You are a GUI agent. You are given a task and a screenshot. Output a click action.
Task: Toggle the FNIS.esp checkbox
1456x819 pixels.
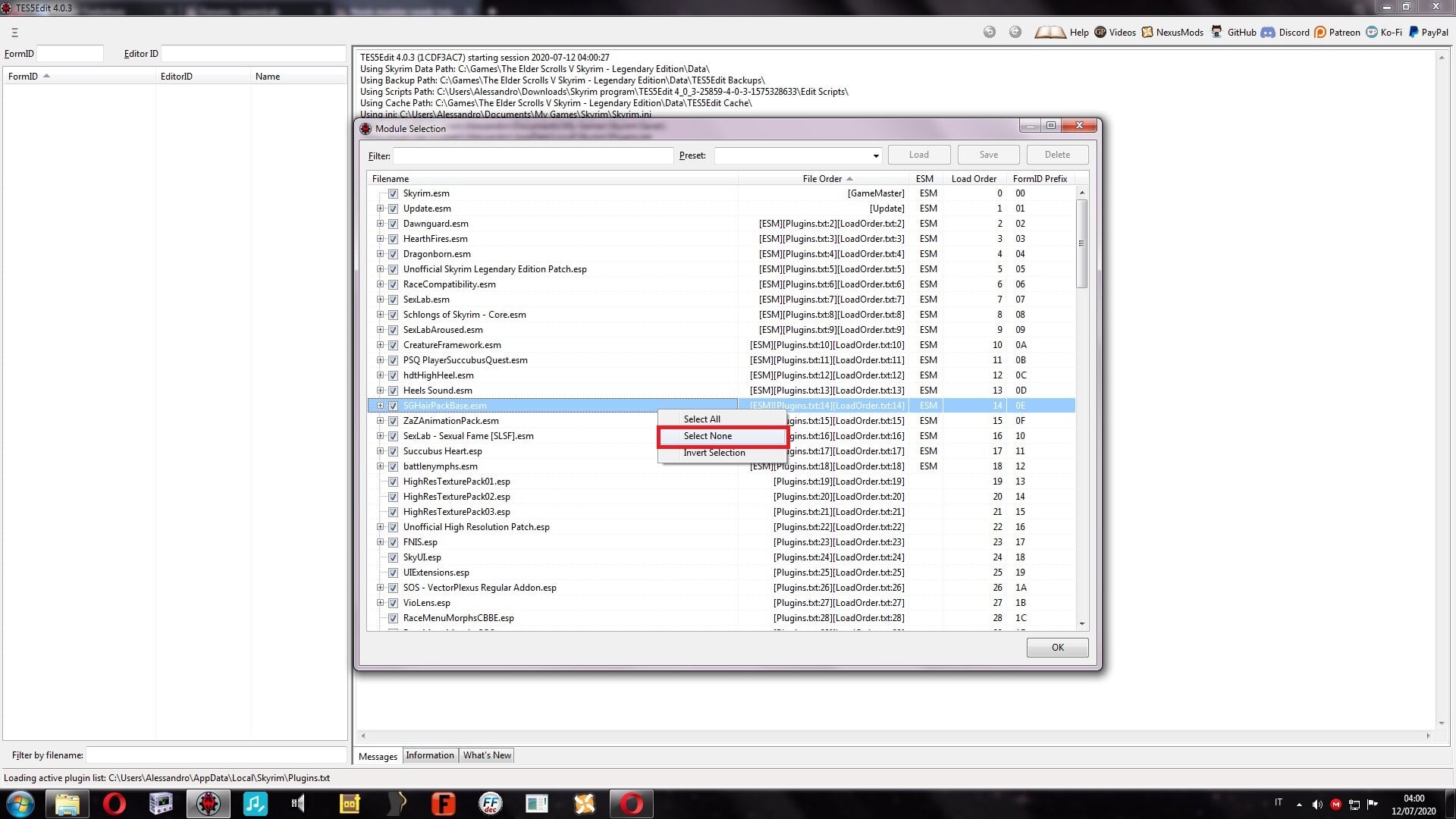(393, 542)
